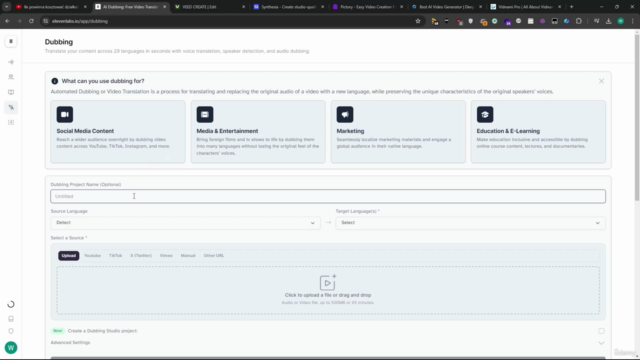Close the AI Dubbing browser tab

(x=164, y=7)
